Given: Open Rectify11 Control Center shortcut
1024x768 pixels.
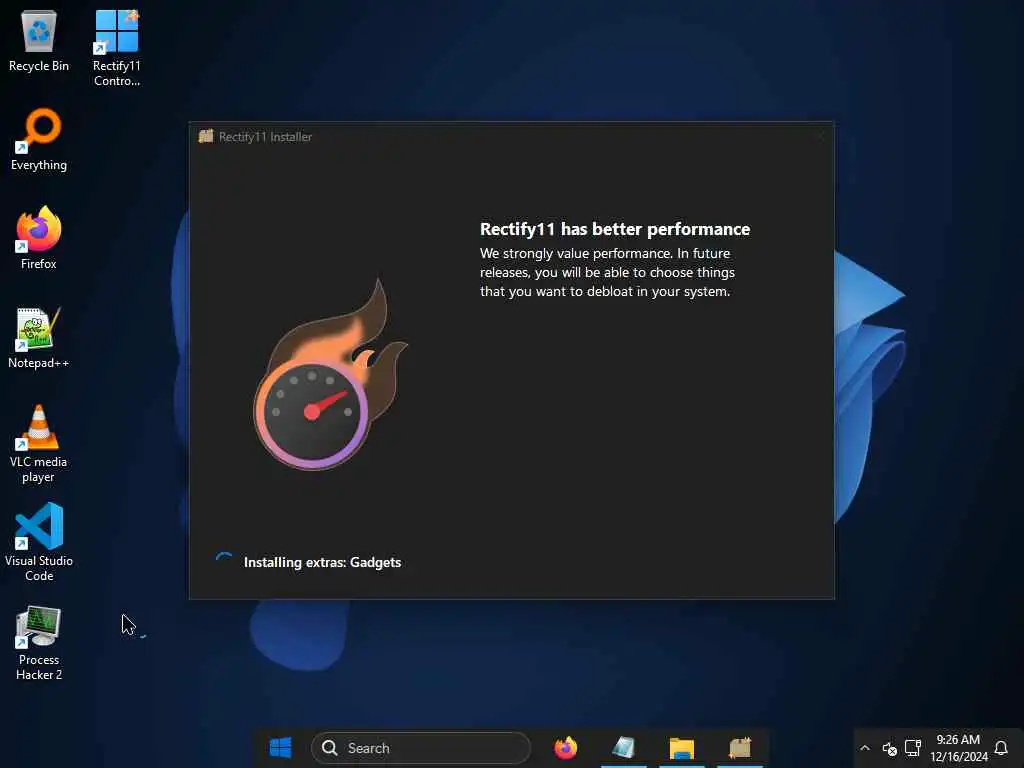Looking at the screenshot, I should (117, 48).
